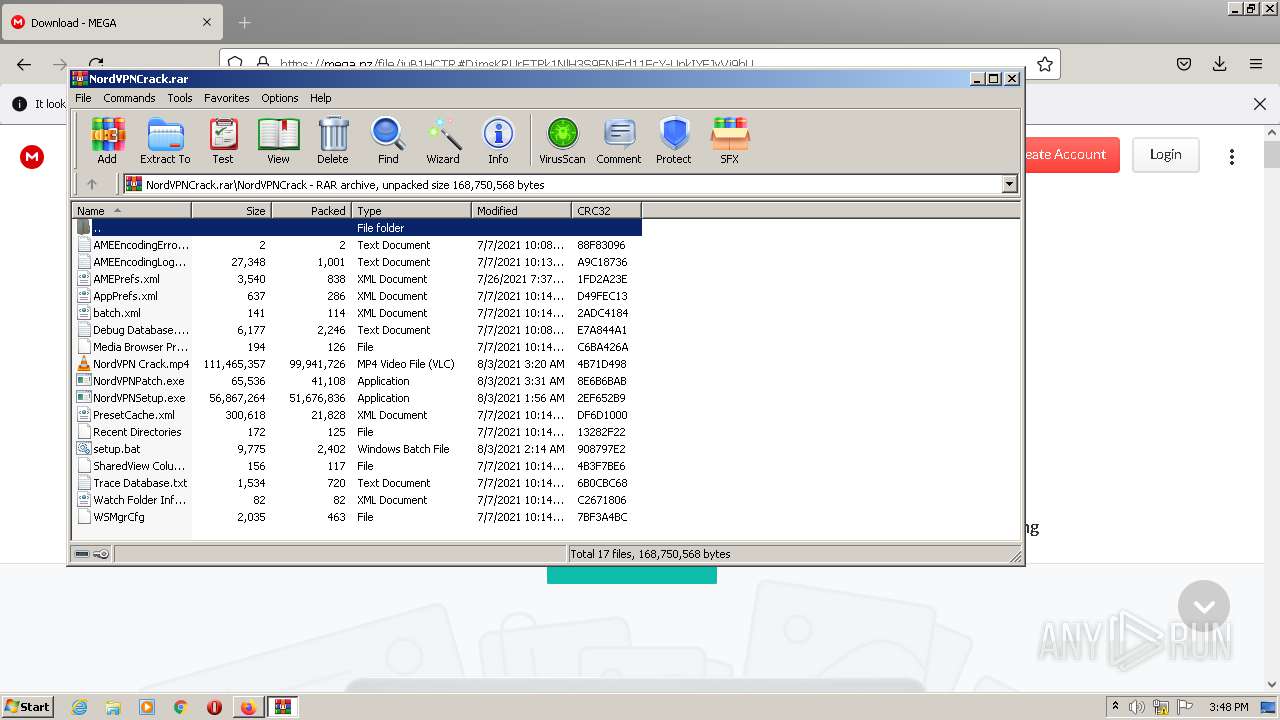Click the Protect shield icon
The image size is (1280, 720).
(x=674, y=140)
